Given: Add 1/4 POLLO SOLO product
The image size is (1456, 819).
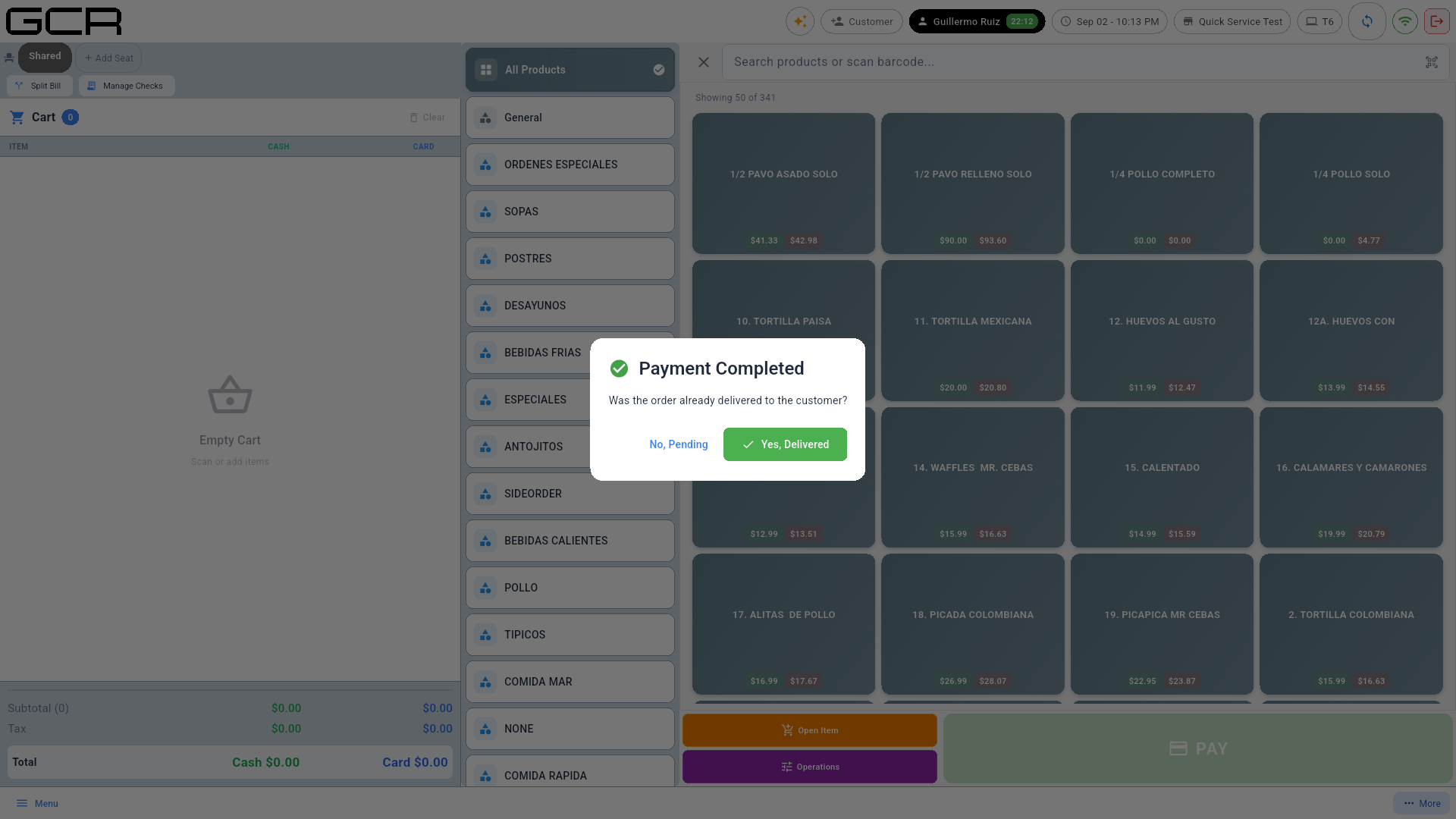Looking at the screenshot, I should coord(1351,184).
